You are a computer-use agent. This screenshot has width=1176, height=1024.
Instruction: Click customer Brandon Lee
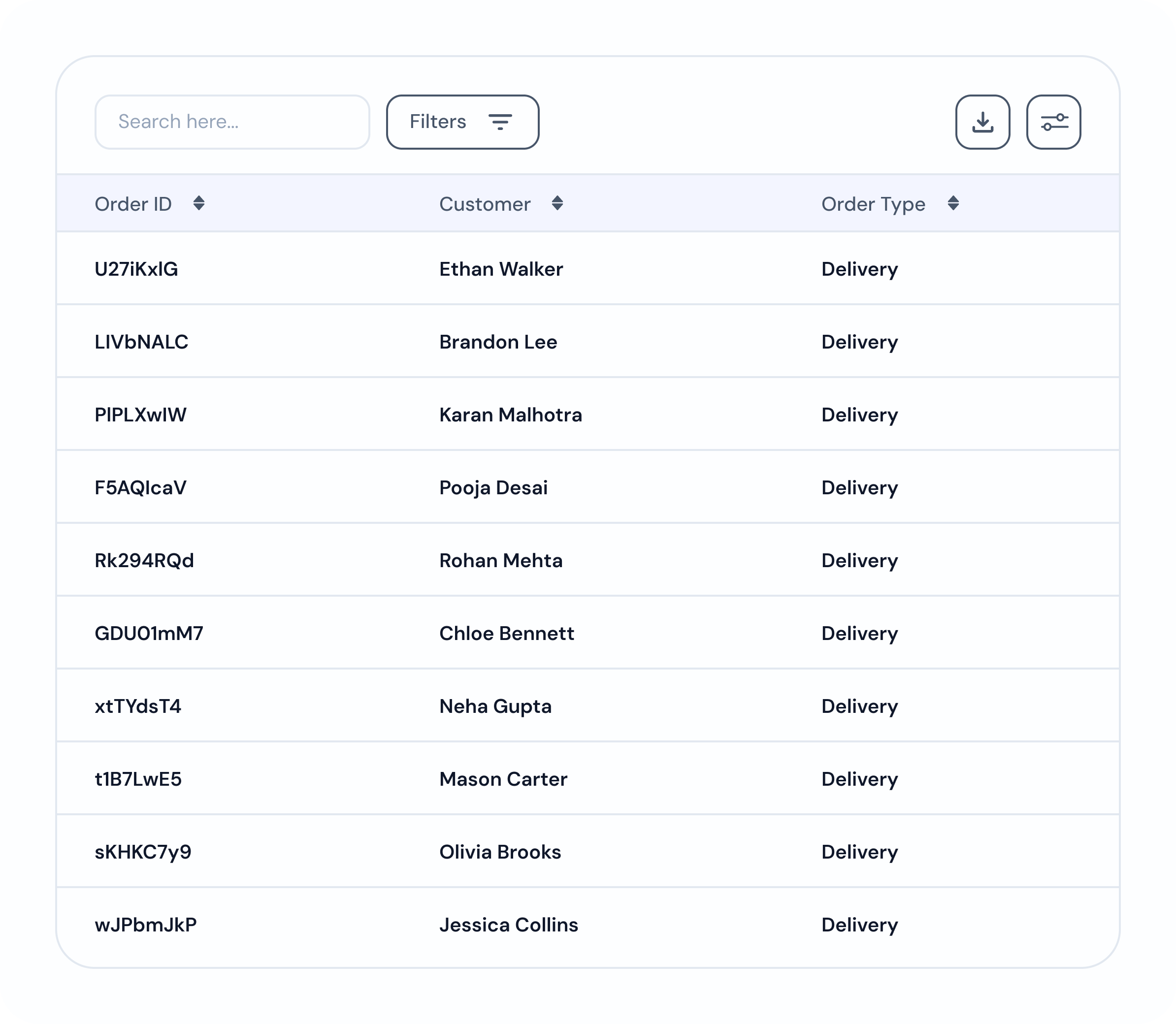coord(498,342)
